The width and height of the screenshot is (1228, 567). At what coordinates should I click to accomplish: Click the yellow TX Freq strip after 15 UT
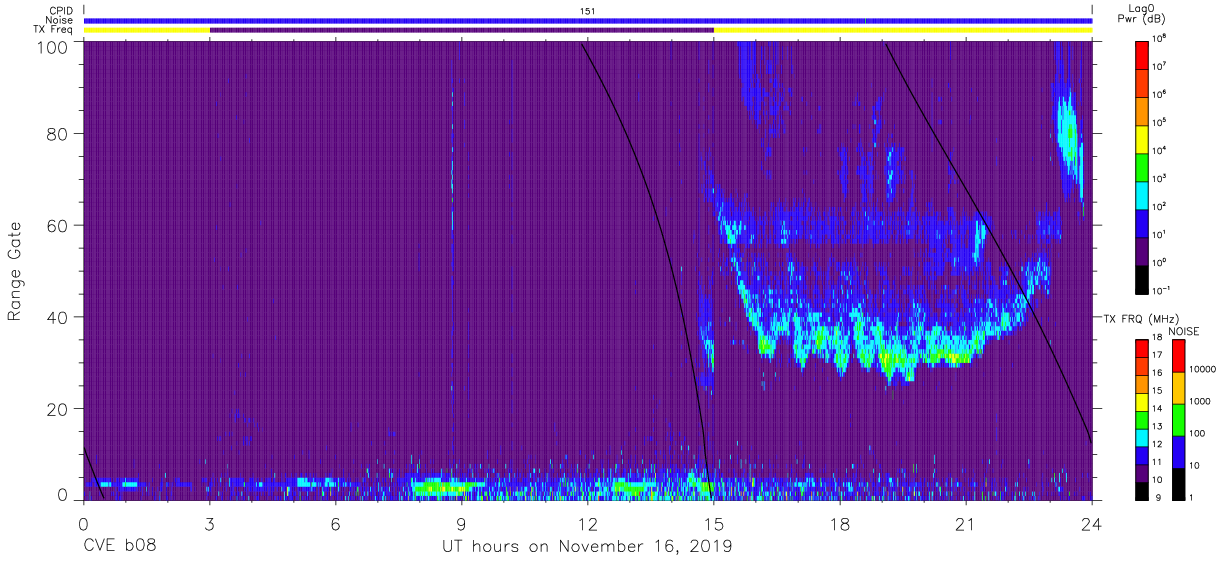point(903,30)
